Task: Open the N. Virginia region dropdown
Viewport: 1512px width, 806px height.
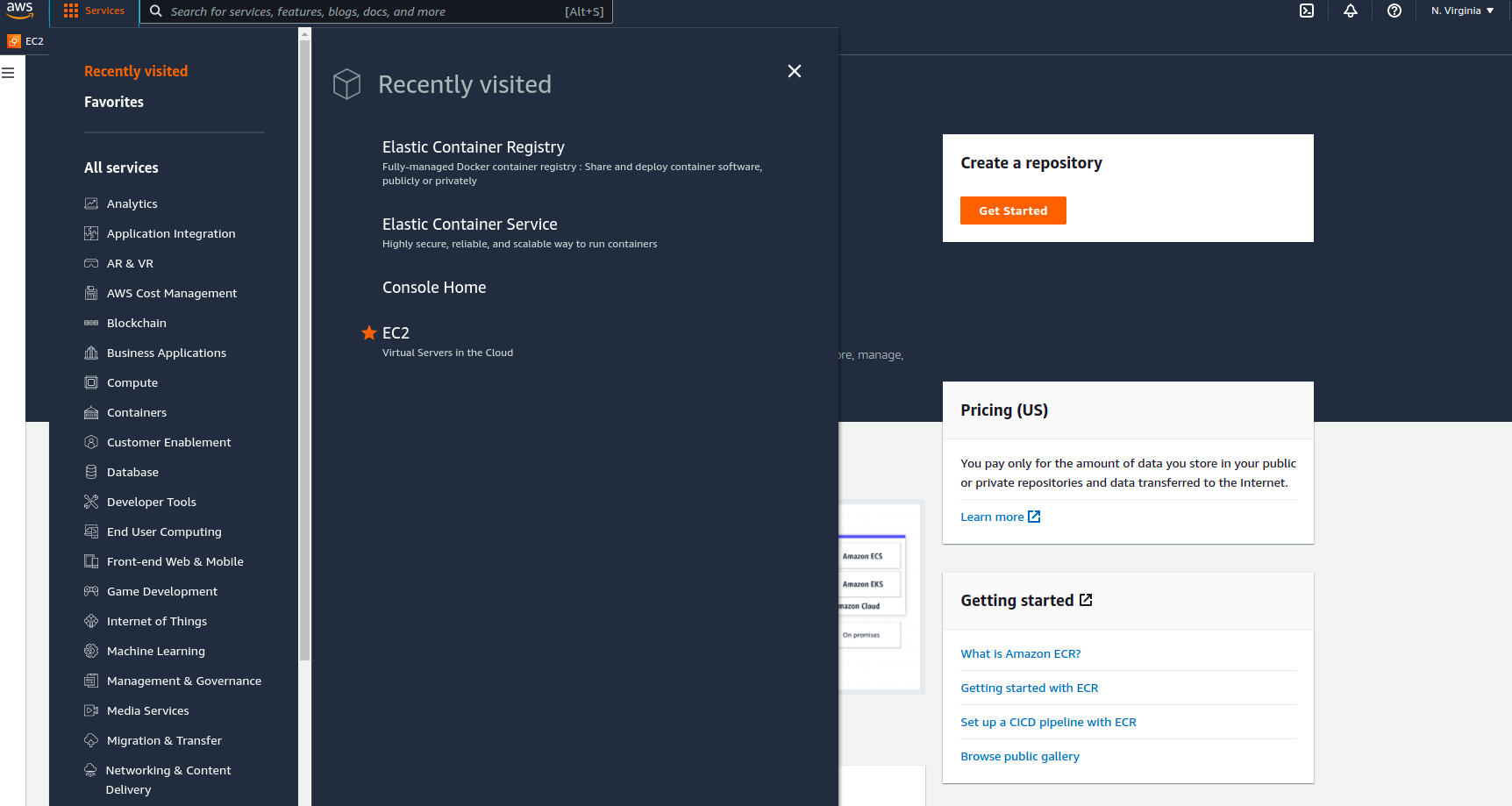Action: [x=1461, y=10]
